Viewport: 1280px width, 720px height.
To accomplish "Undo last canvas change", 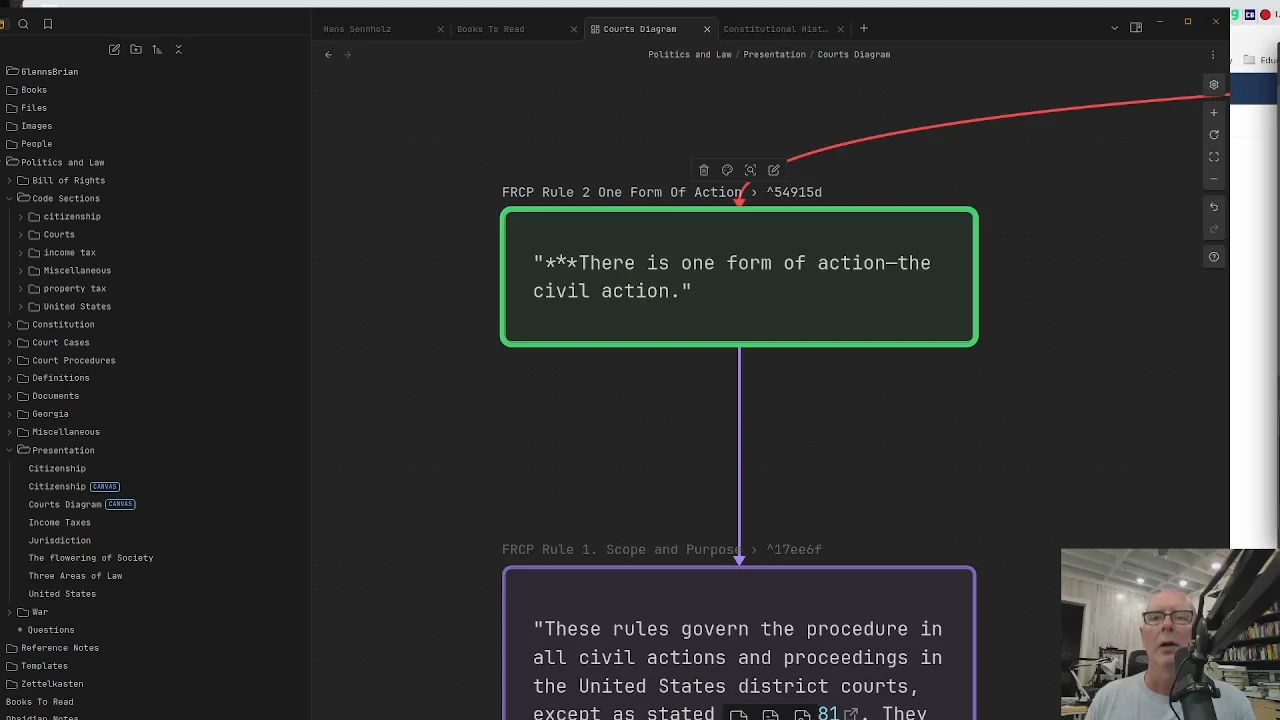I will pos(1214,207).
